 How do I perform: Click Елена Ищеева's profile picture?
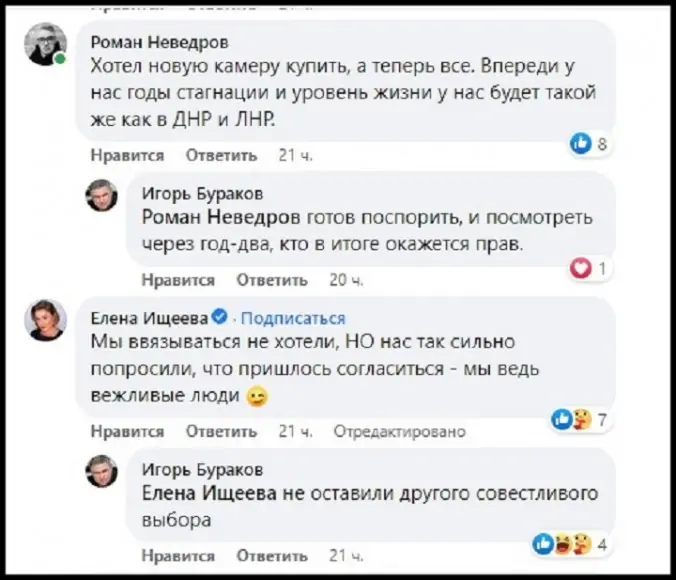click(45, 320)
